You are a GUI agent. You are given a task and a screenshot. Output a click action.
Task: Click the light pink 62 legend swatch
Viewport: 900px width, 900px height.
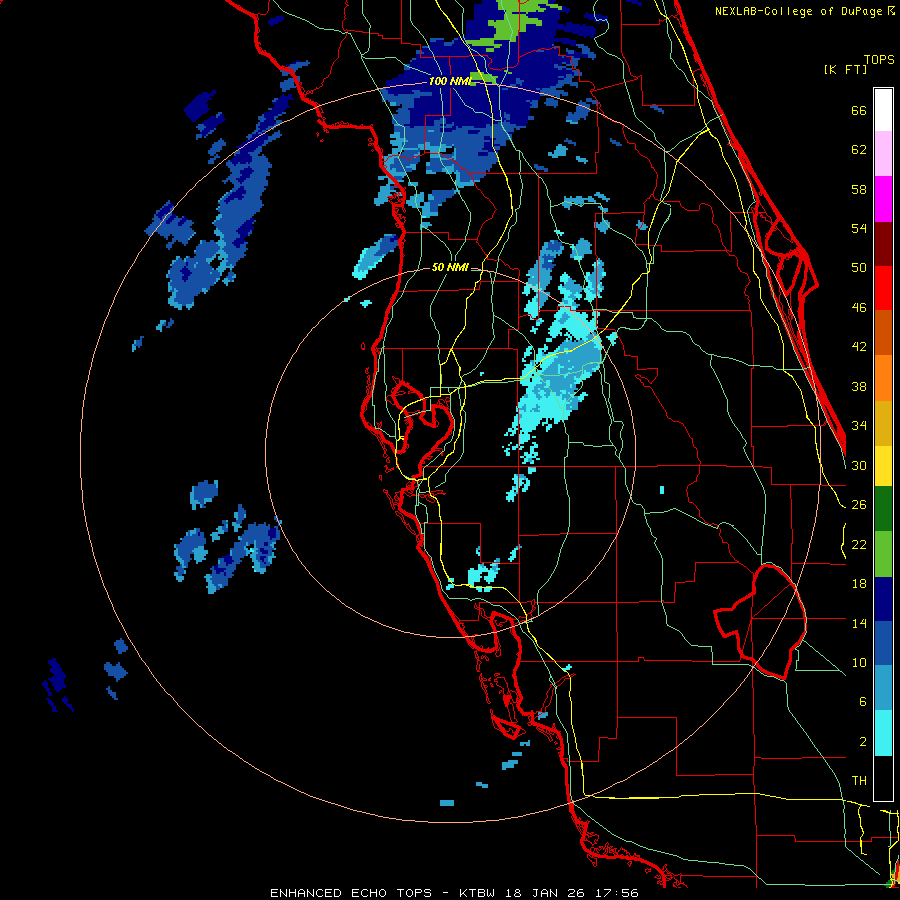click(x=883, y=153)
